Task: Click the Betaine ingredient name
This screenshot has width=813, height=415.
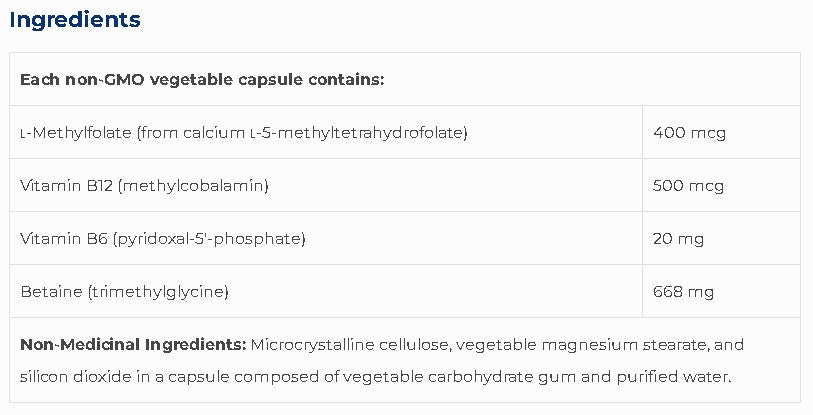Action: tap(48, 291)
